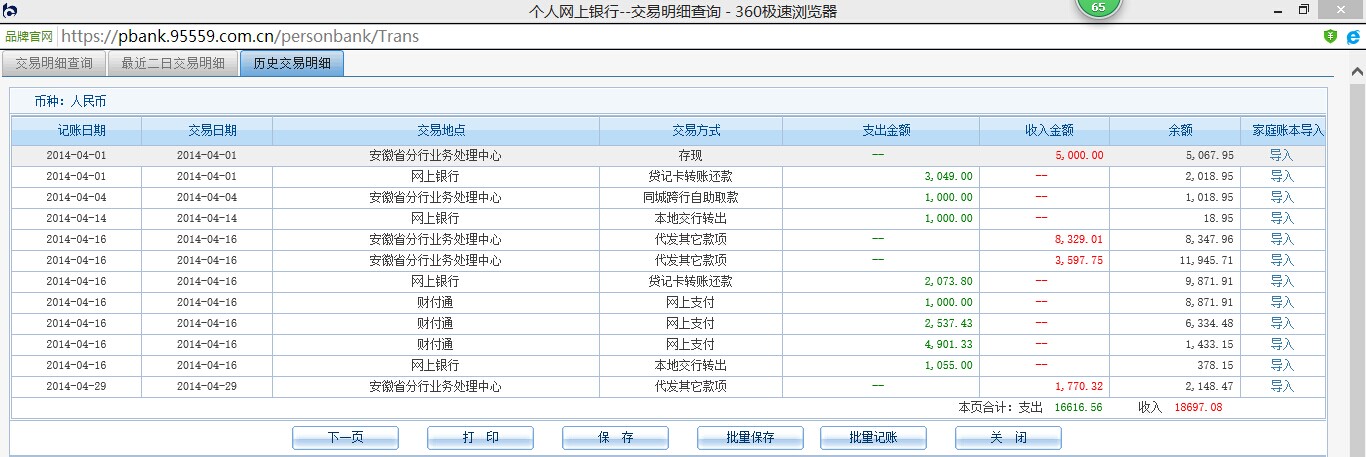The image size is (1366, 457).
Task: Click the 4,901.33 expense amount cell
Action: [948, 344]
